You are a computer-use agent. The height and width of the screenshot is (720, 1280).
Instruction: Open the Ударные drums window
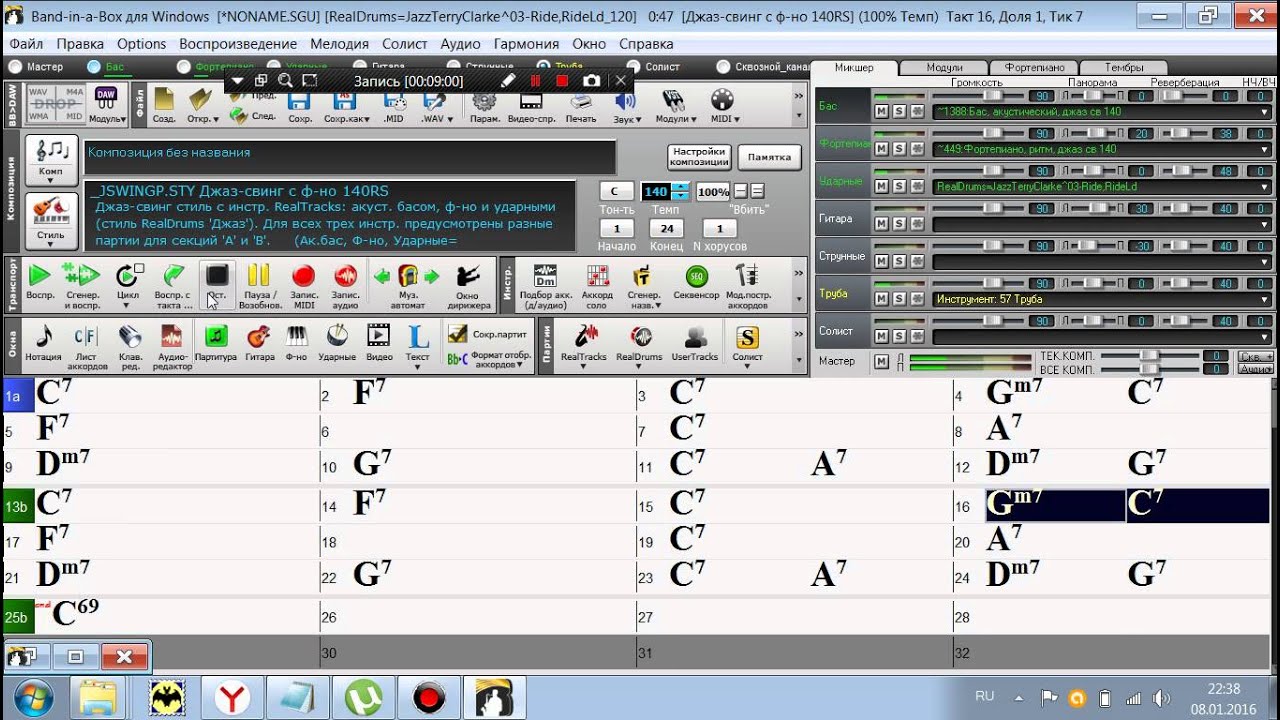pos(337,345)
